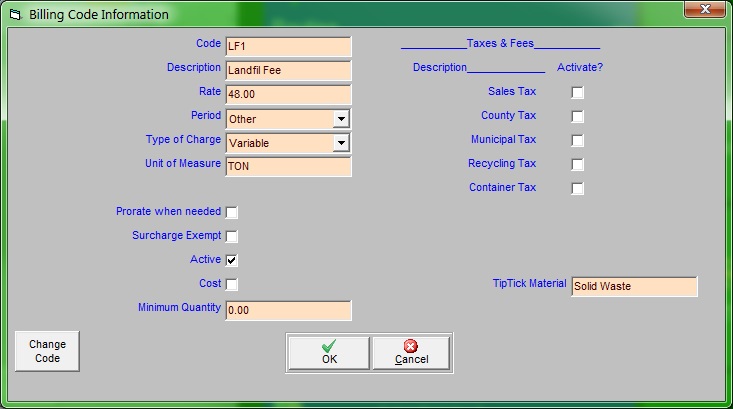Enable the Municipal Tax checkbox
Viewport: 733px width, 409px height.
tap(577, 140)
